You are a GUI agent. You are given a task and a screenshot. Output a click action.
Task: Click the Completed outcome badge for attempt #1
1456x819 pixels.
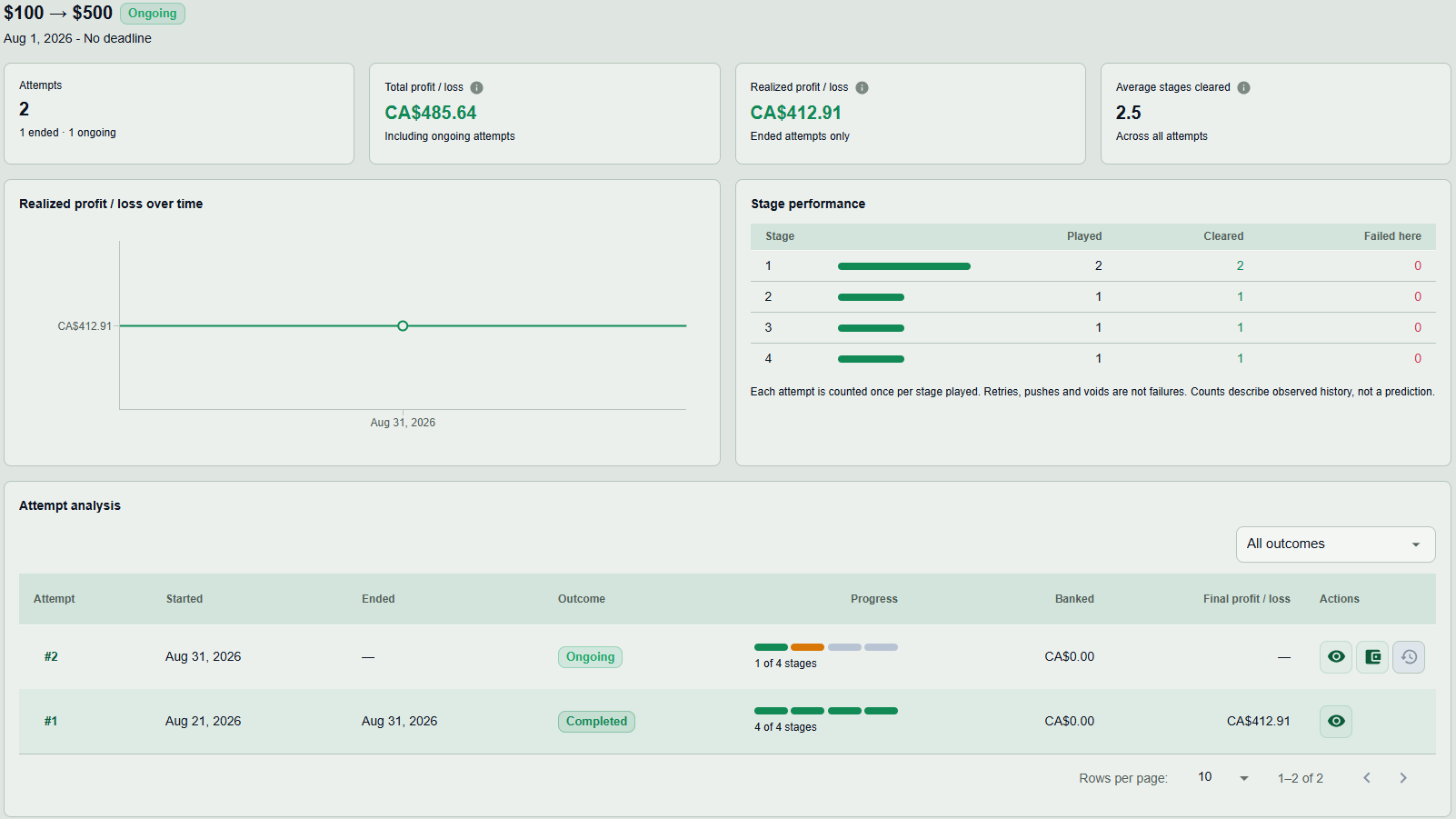[596, 722]
